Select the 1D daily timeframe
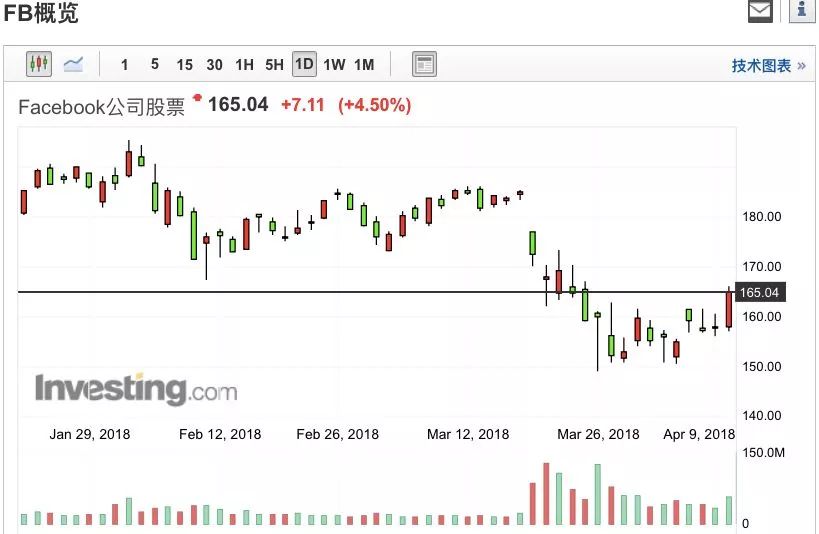The image size is (819, 534). (304, 65)
